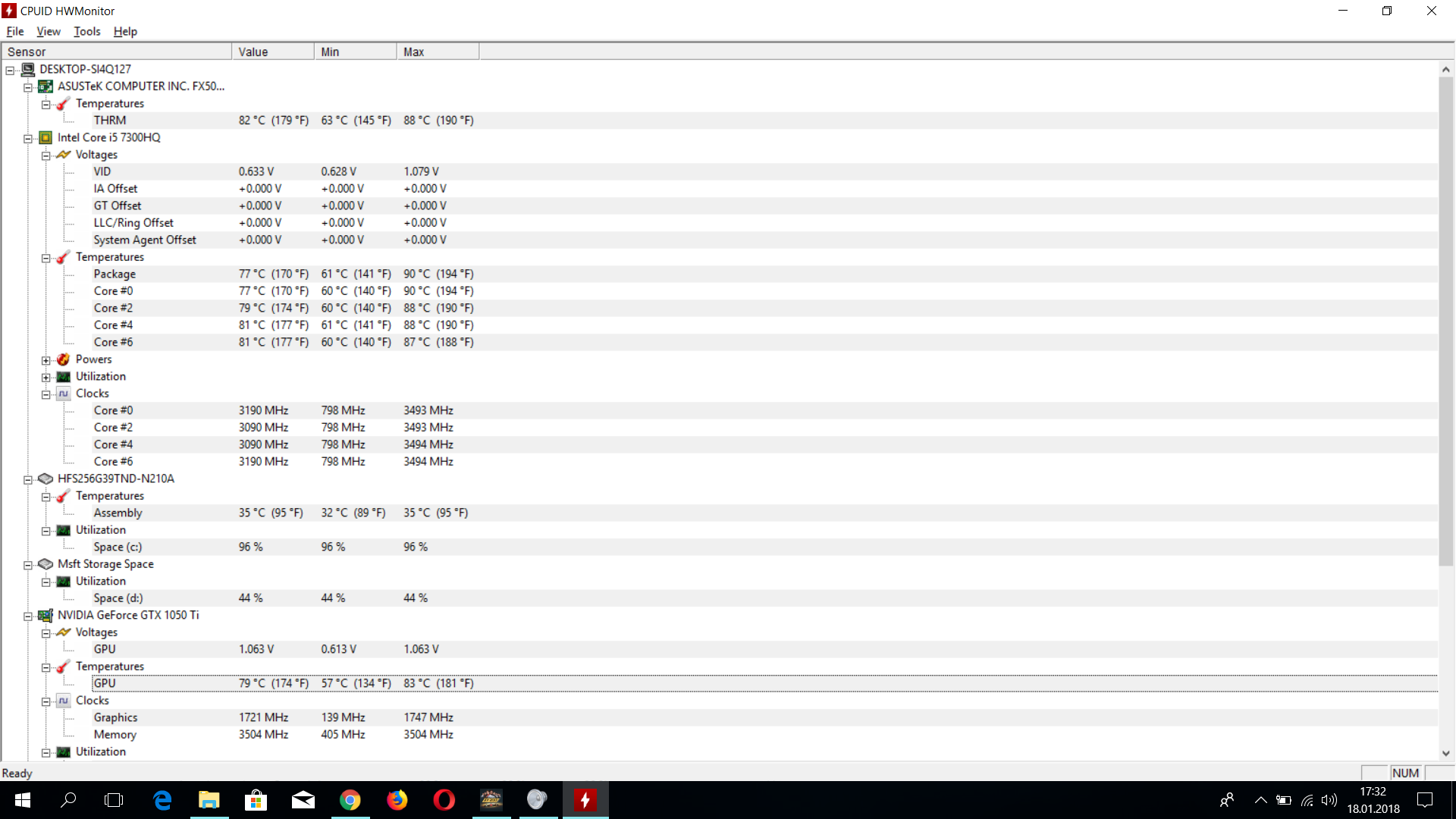Select the THRM temperature row
The image size is (1456, 819).
tap(764, 121)
